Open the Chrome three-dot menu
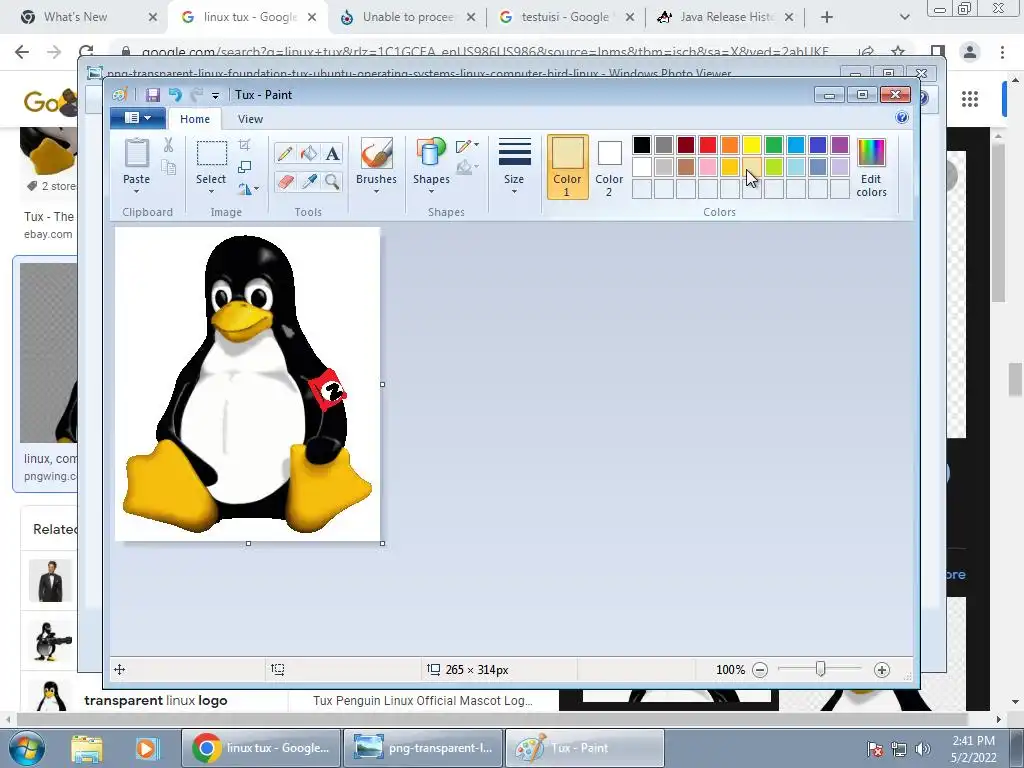Screen dimensions: 1024x768 pyautogui.click(x=1002, y=52)
